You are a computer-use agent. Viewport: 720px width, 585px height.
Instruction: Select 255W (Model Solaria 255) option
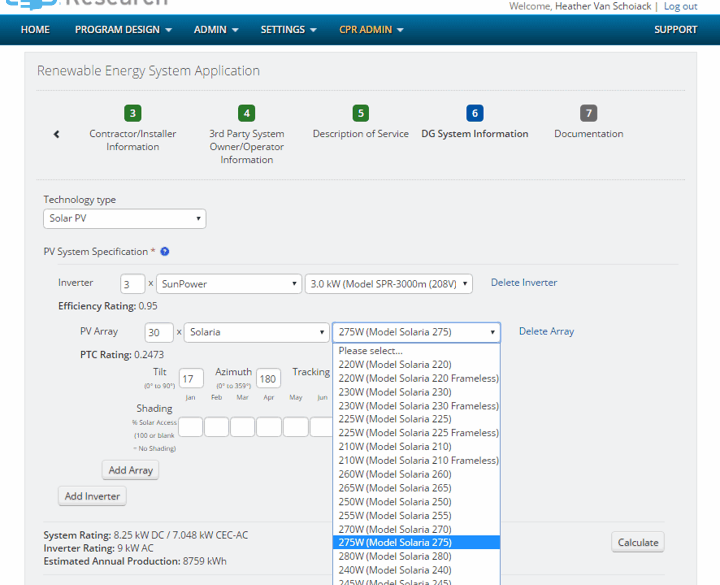pyautogui.click(x=416, y=516)
